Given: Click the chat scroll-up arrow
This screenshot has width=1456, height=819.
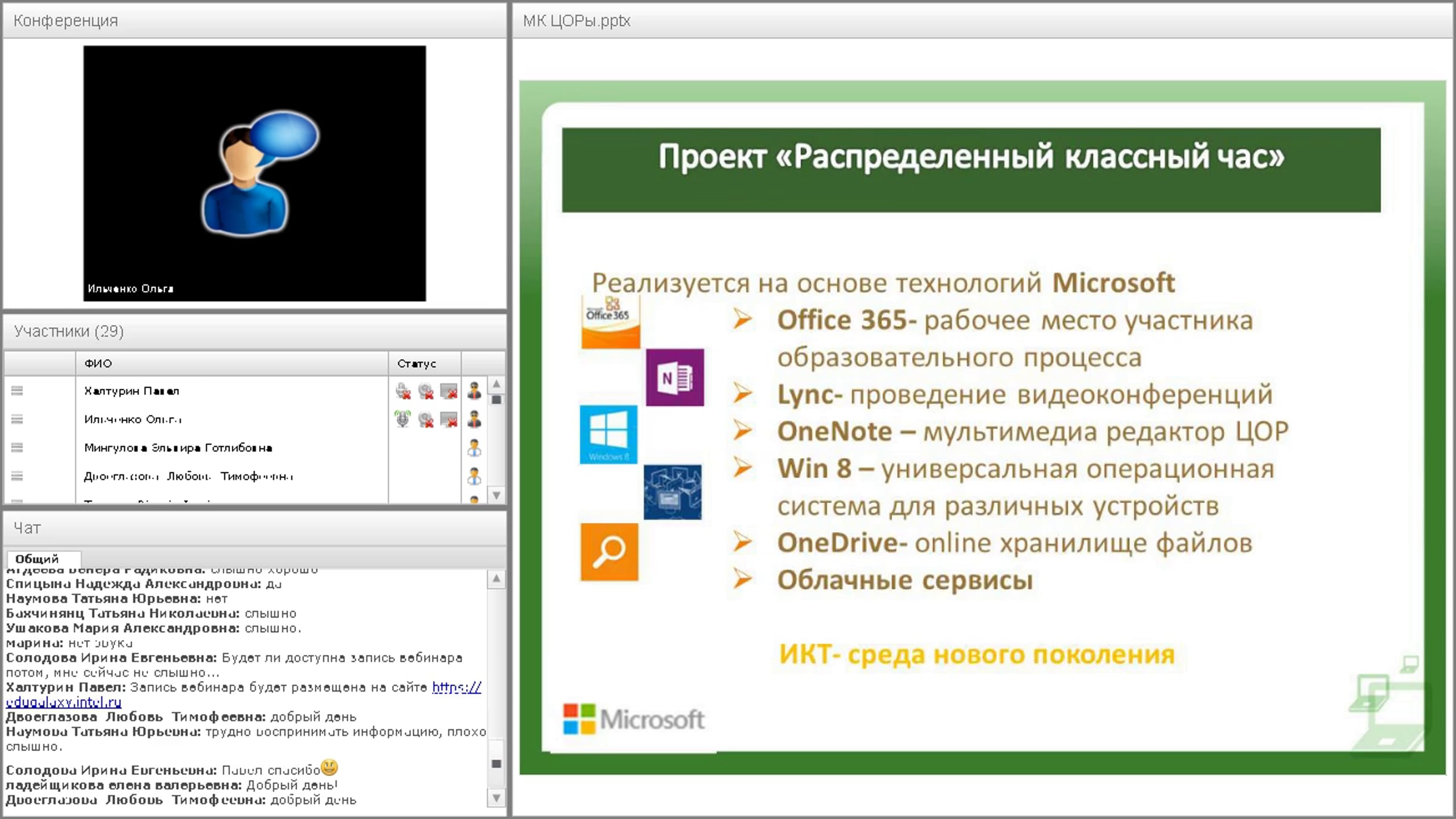Looking at the screenshot, I should point(496,579).
